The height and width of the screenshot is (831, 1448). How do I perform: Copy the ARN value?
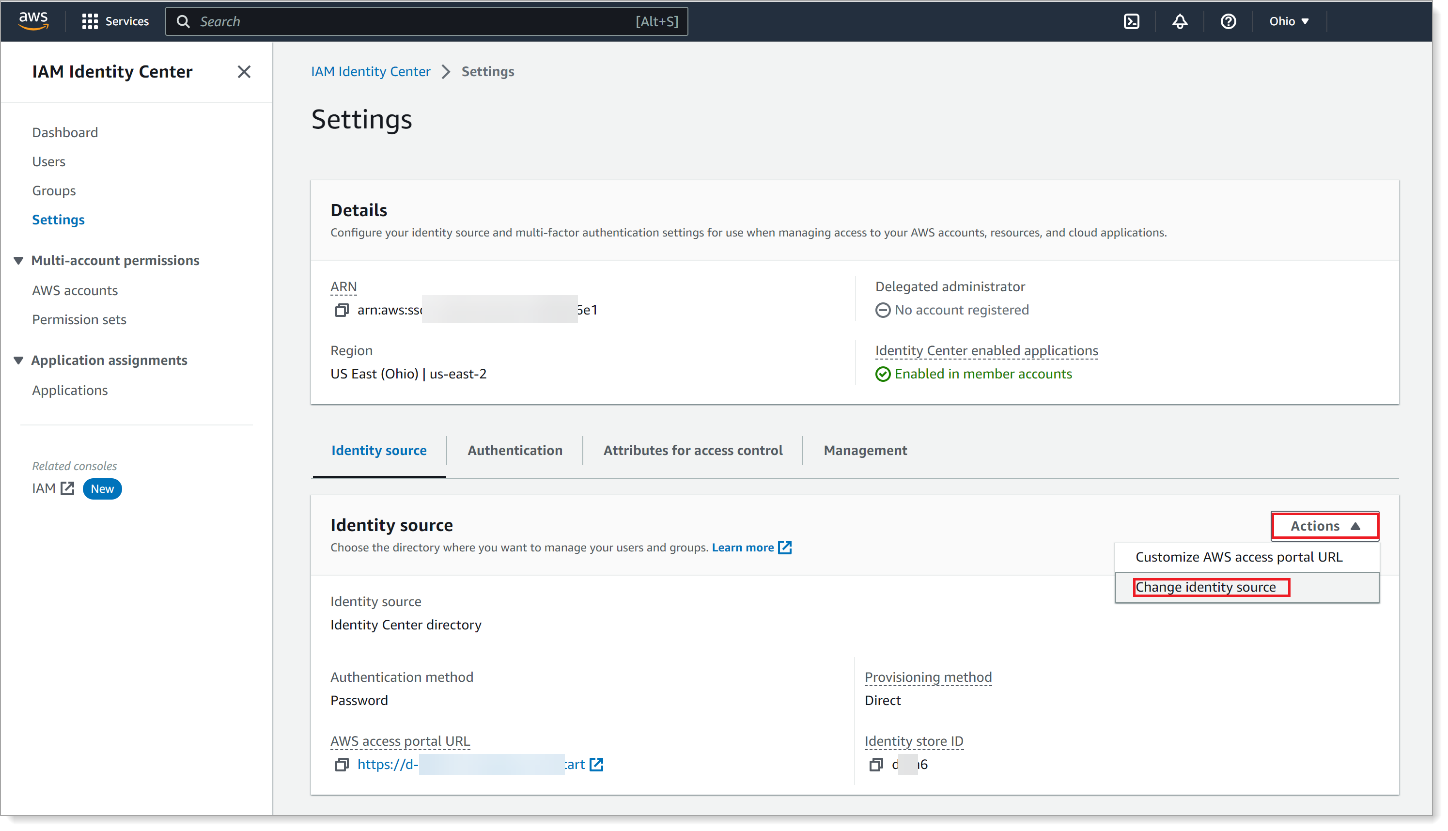tap(341, 310)
